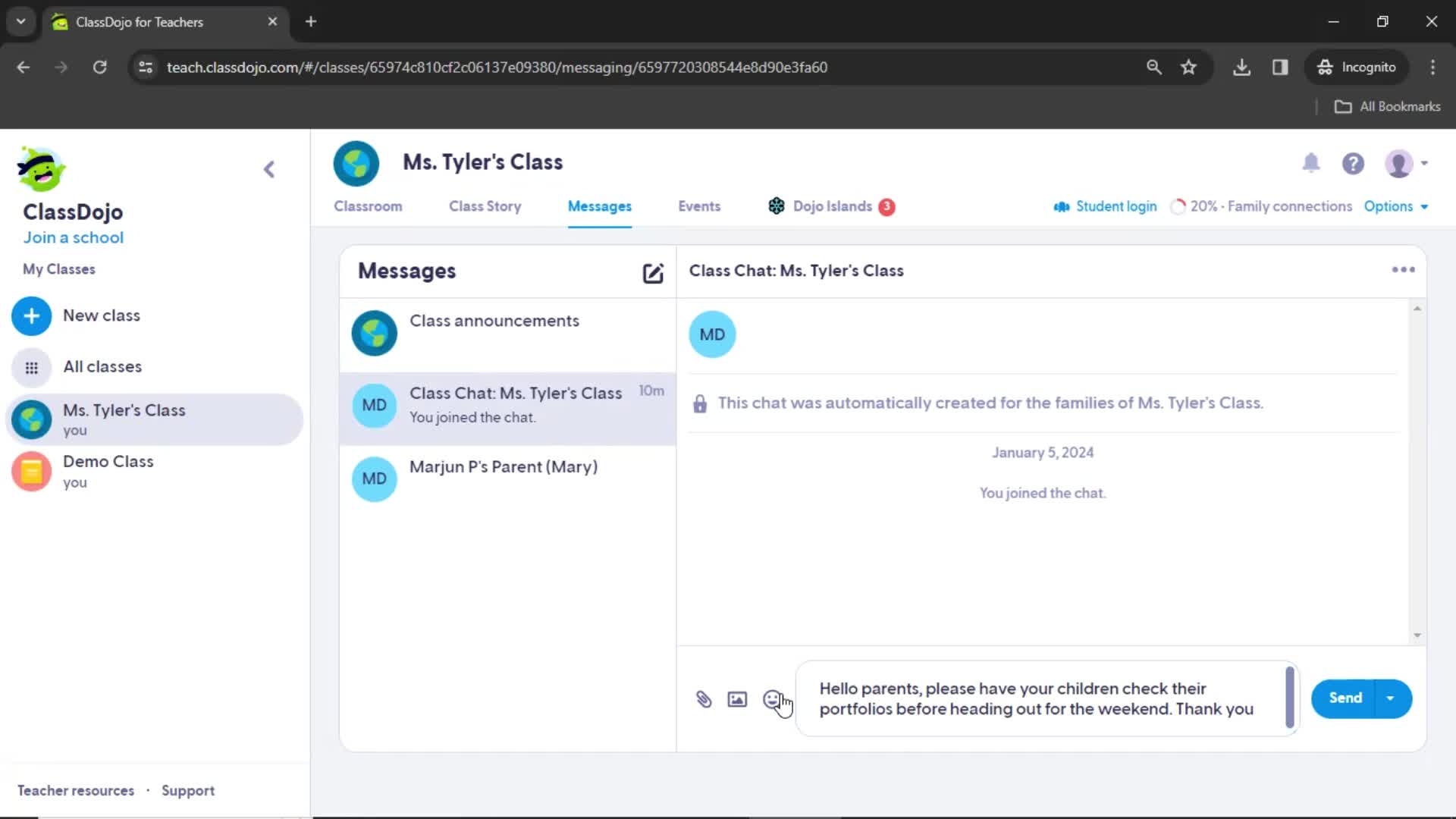Open Chrome menu three dots
Screen dimensions: 1456x819
click(x=1432, y=67)
